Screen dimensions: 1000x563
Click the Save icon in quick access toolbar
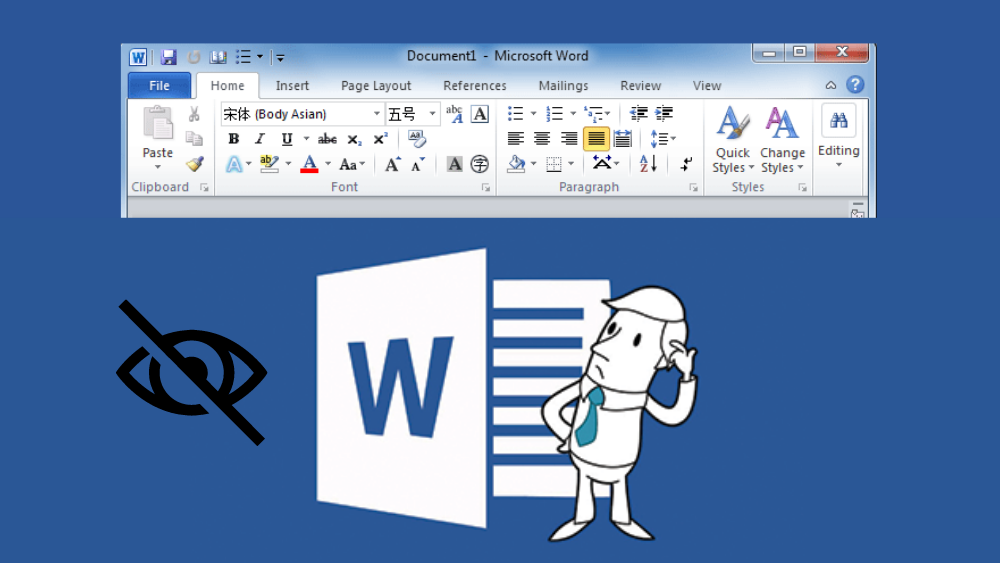(168, 57)
